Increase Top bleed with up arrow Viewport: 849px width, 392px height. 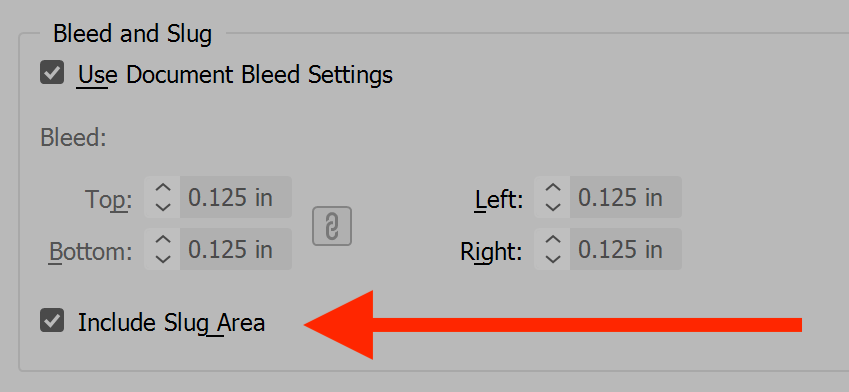[x=162, y=188]
